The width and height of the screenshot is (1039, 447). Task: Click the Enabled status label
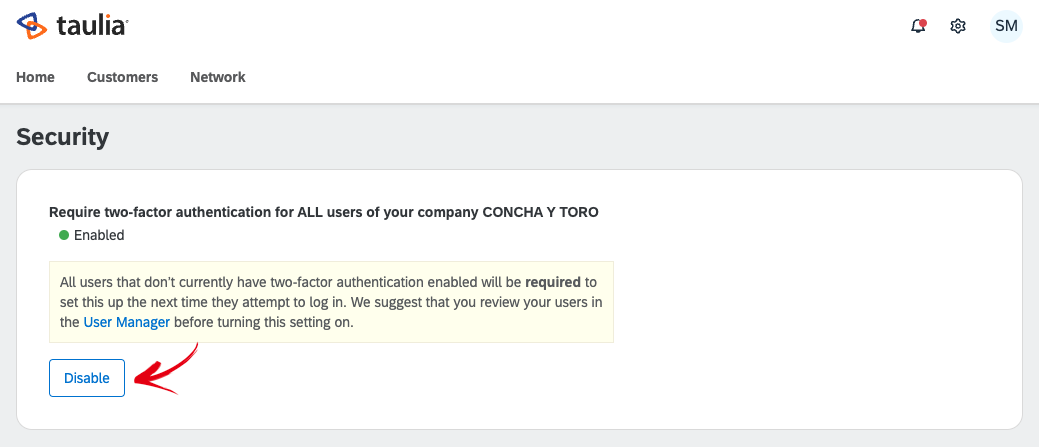click(99, 234)
